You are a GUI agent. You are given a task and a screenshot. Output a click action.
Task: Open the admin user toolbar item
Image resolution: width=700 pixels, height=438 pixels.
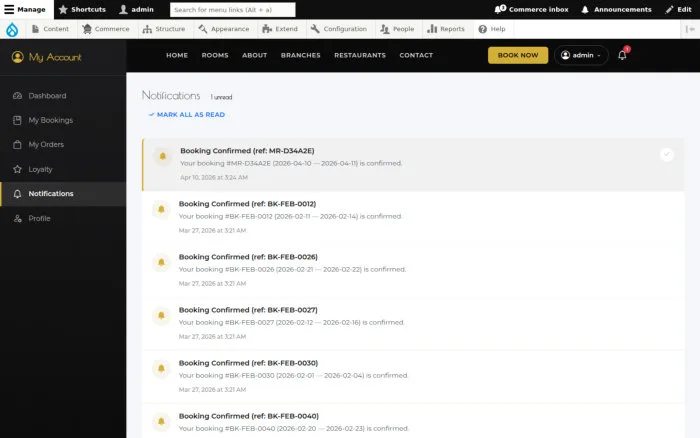point(137,9)
